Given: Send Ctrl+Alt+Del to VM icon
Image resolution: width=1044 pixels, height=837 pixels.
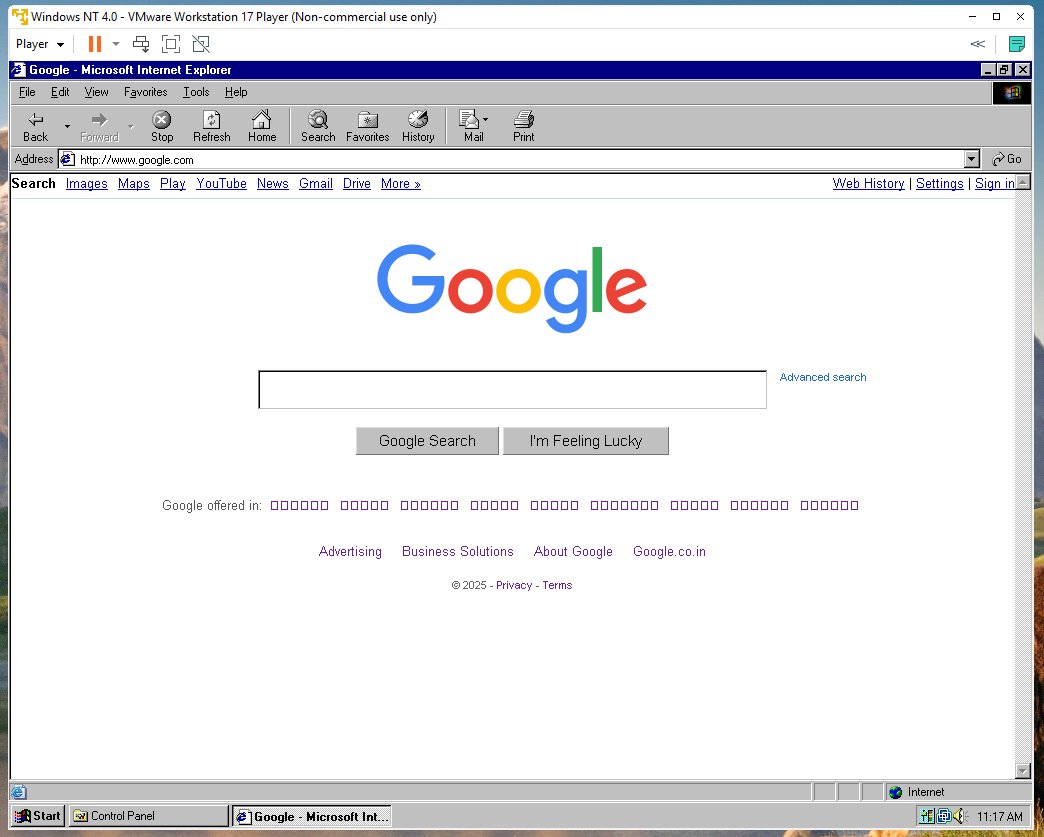Looking at the screenshot, I should (140, 44).
